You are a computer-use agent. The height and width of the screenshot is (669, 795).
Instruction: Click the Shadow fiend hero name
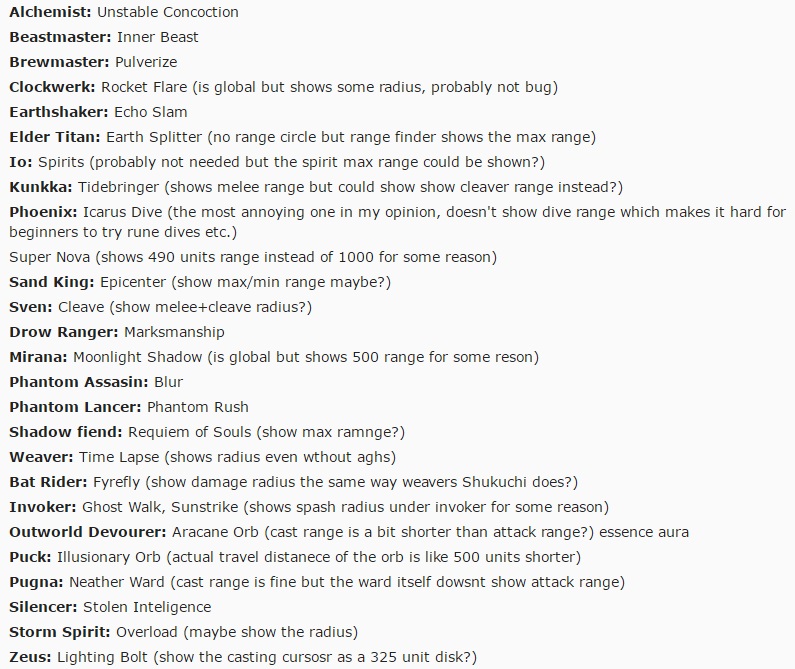66,432
